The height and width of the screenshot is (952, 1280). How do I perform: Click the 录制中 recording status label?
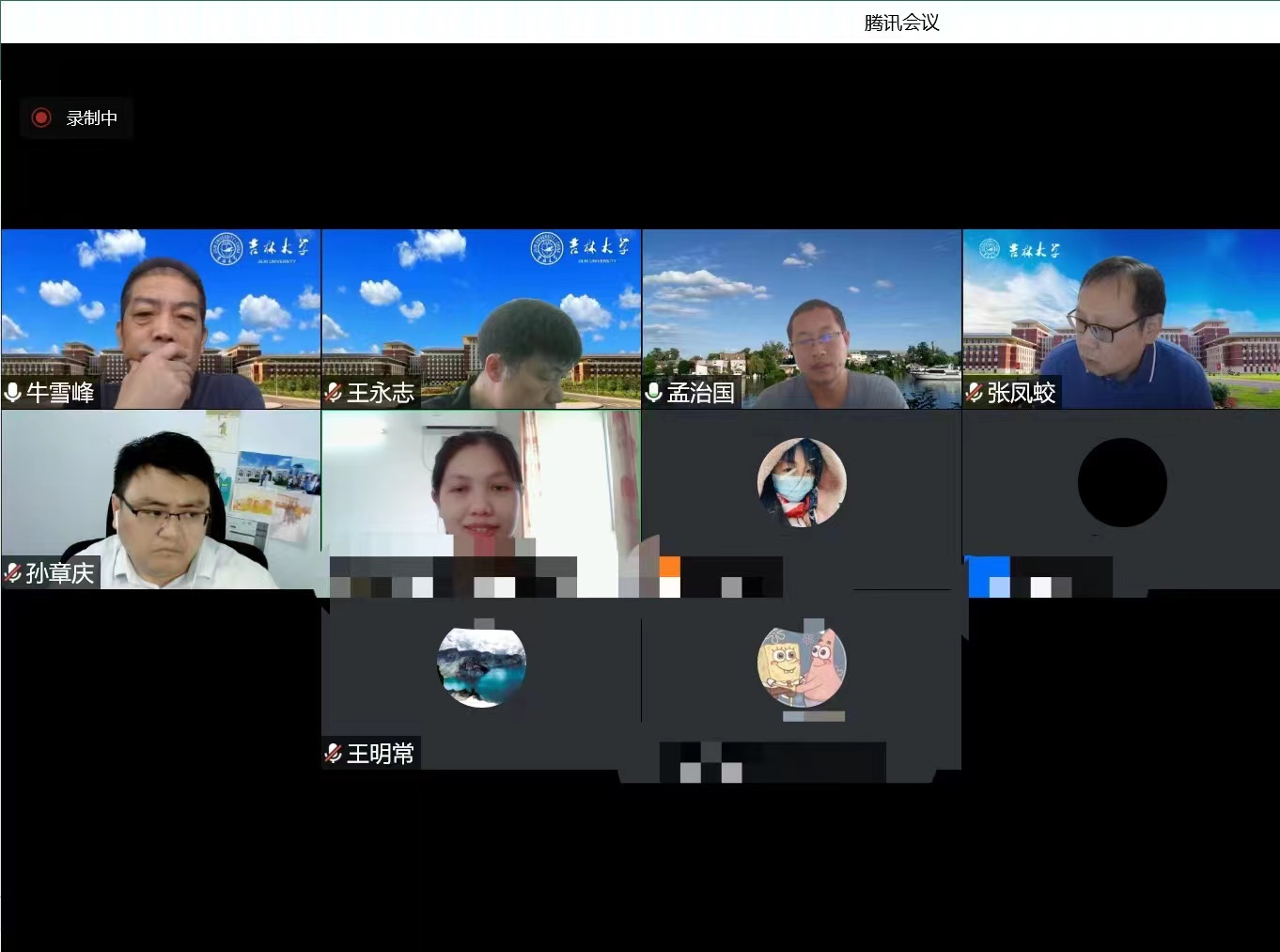tap(91, 118)
